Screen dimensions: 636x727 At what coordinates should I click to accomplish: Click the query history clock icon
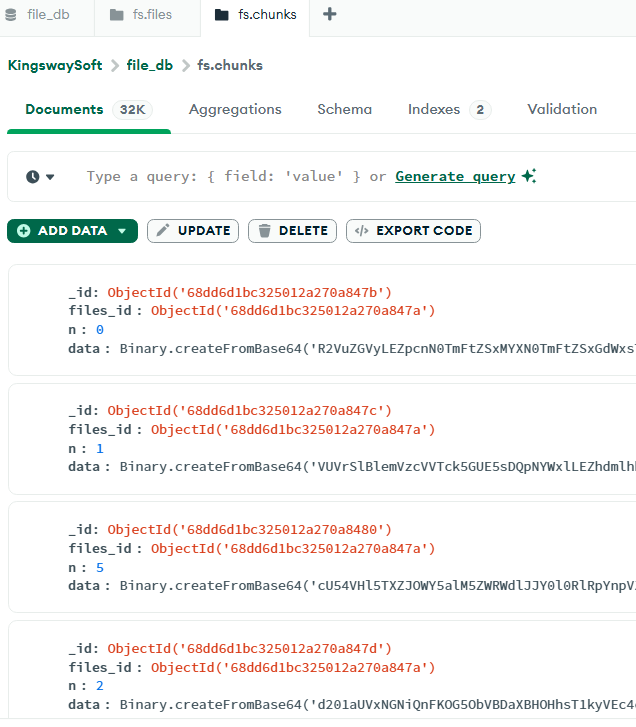(x=33, y=177)
